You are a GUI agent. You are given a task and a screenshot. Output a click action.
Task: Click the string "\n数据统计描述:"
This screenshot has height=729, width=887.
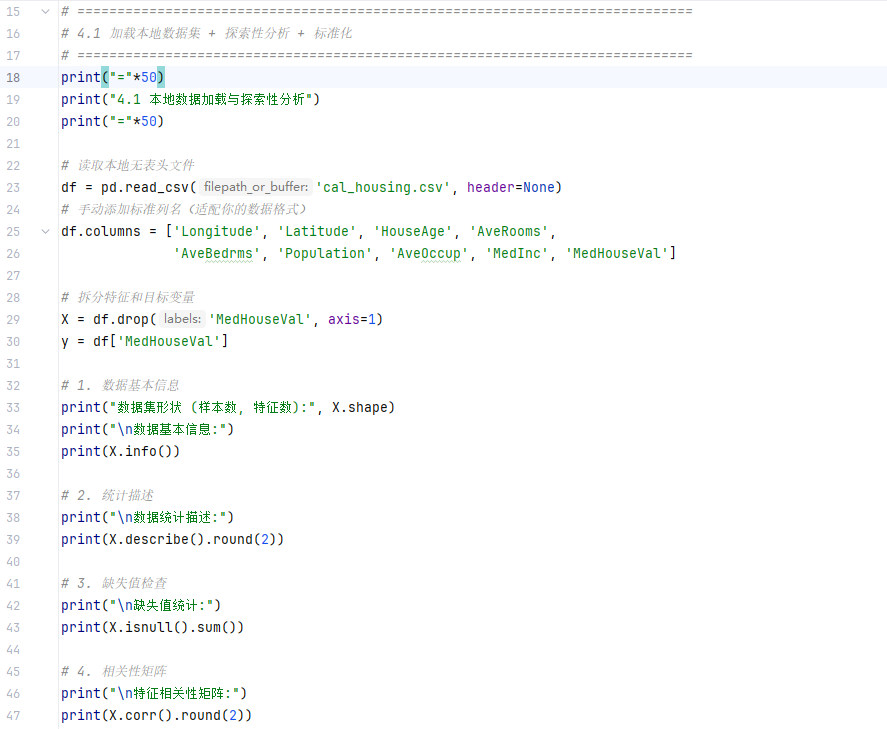pos(167,517)
